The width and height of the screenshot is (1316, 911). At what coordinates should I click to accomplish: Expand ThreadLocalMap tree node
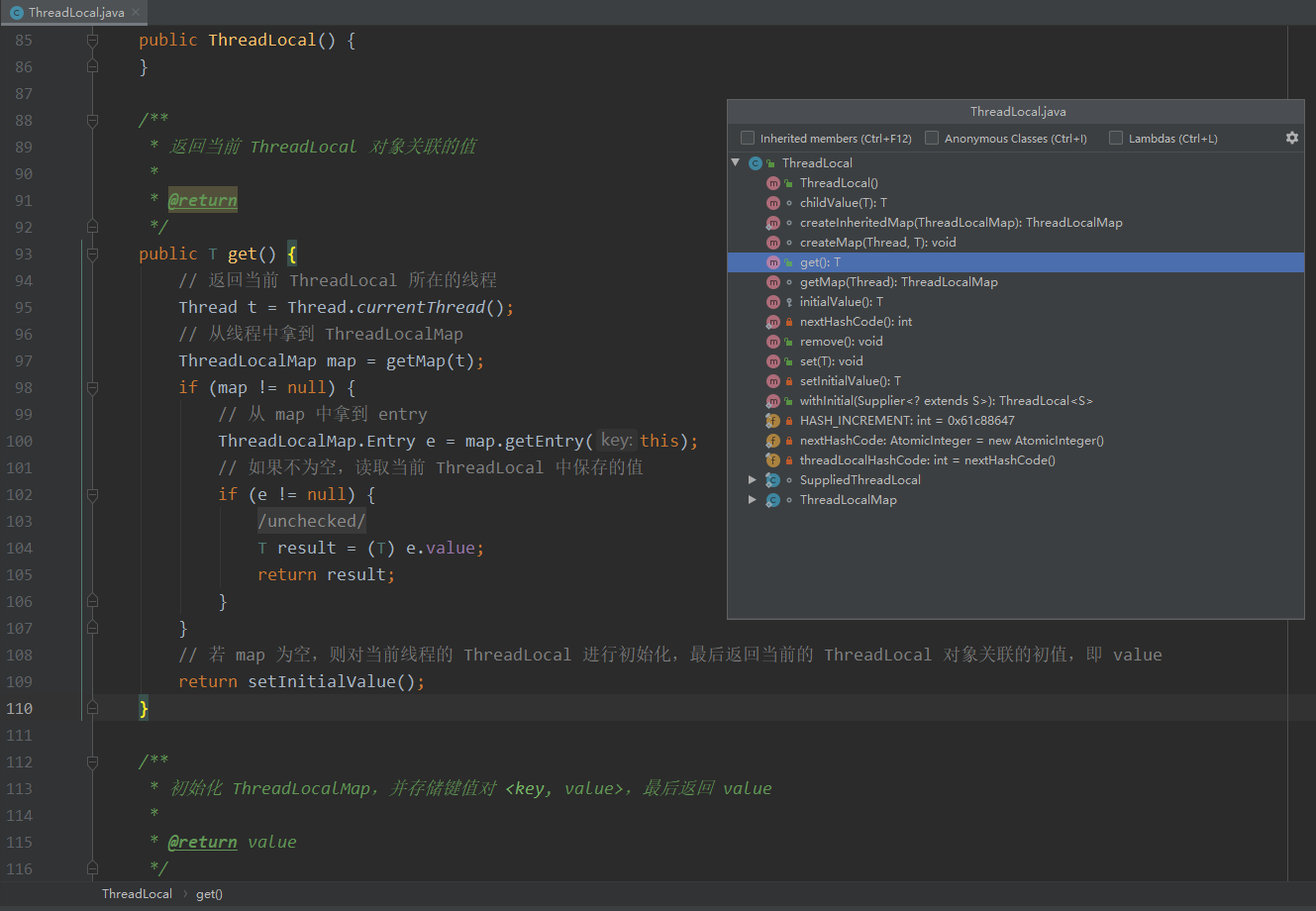tap(753, 499)
